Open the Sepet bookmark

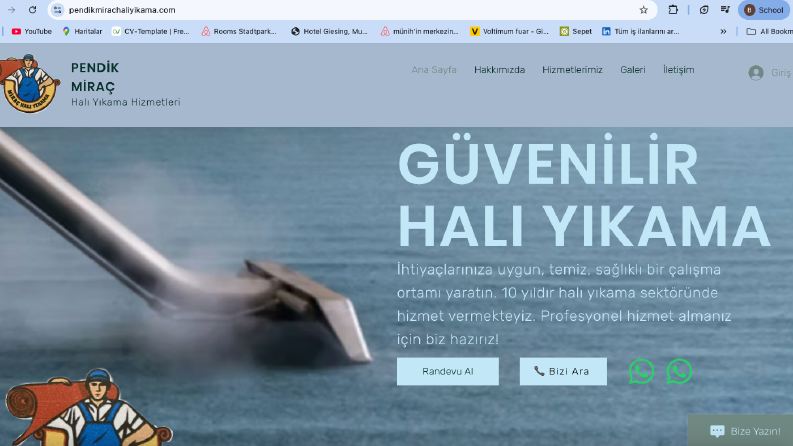coord(576,31)
